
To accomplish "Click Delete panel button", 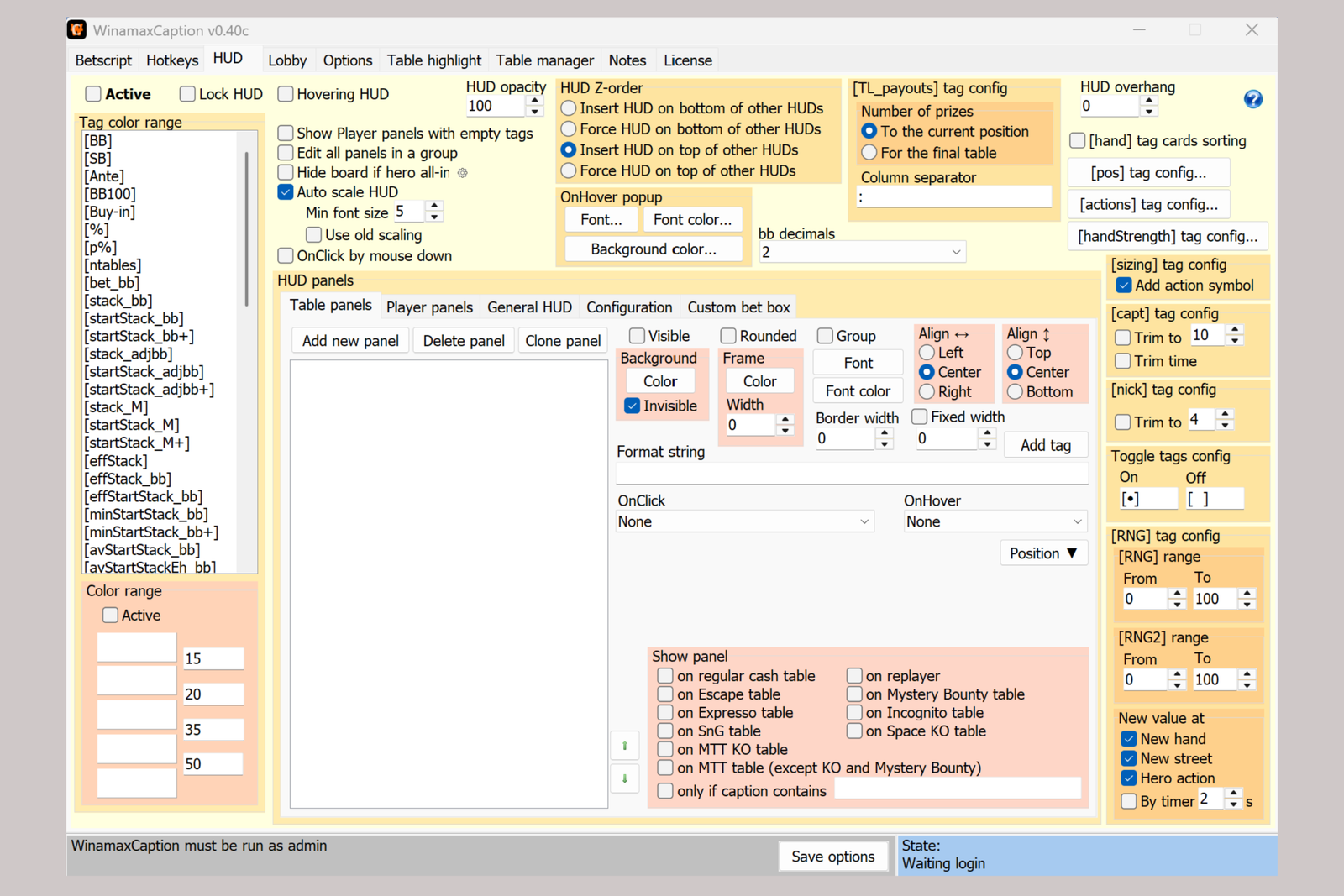I will [464, 341].
